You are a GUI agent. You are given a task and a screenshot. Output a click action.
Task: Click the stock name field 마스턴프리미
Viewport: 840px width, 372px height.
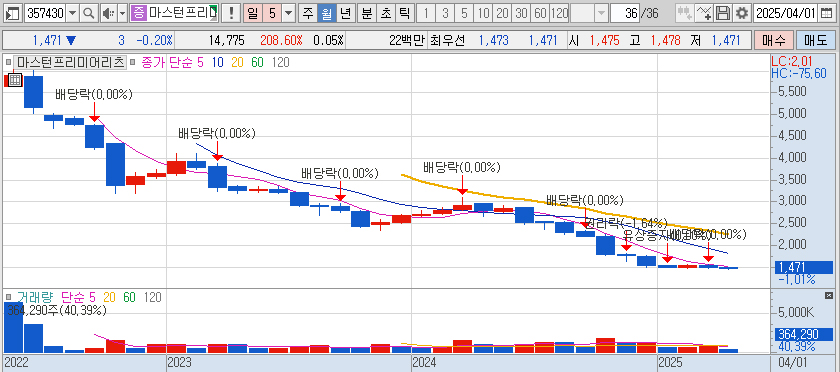click(182, 13)
